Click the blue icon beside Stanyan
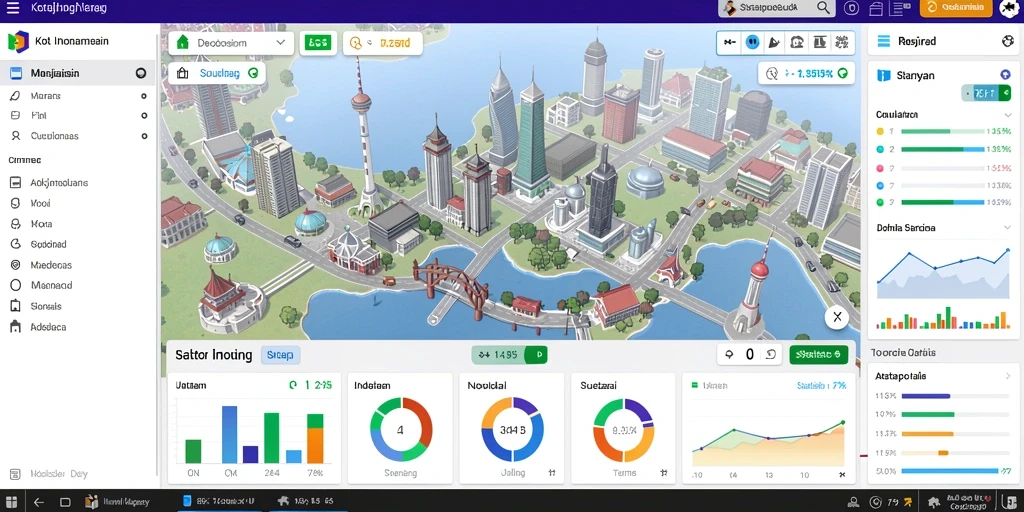 pyautogui.click(x=884, y=75)
